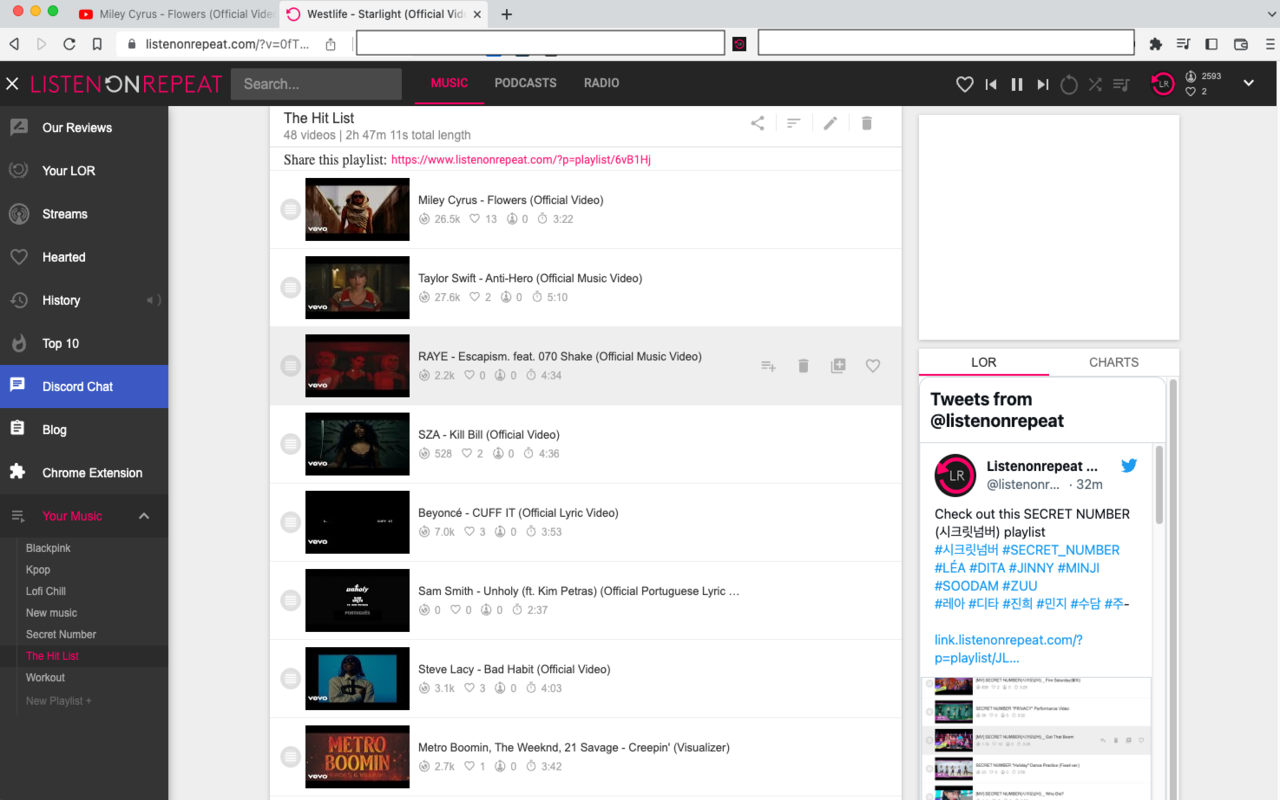Skip to the next track

point(1042,84)
